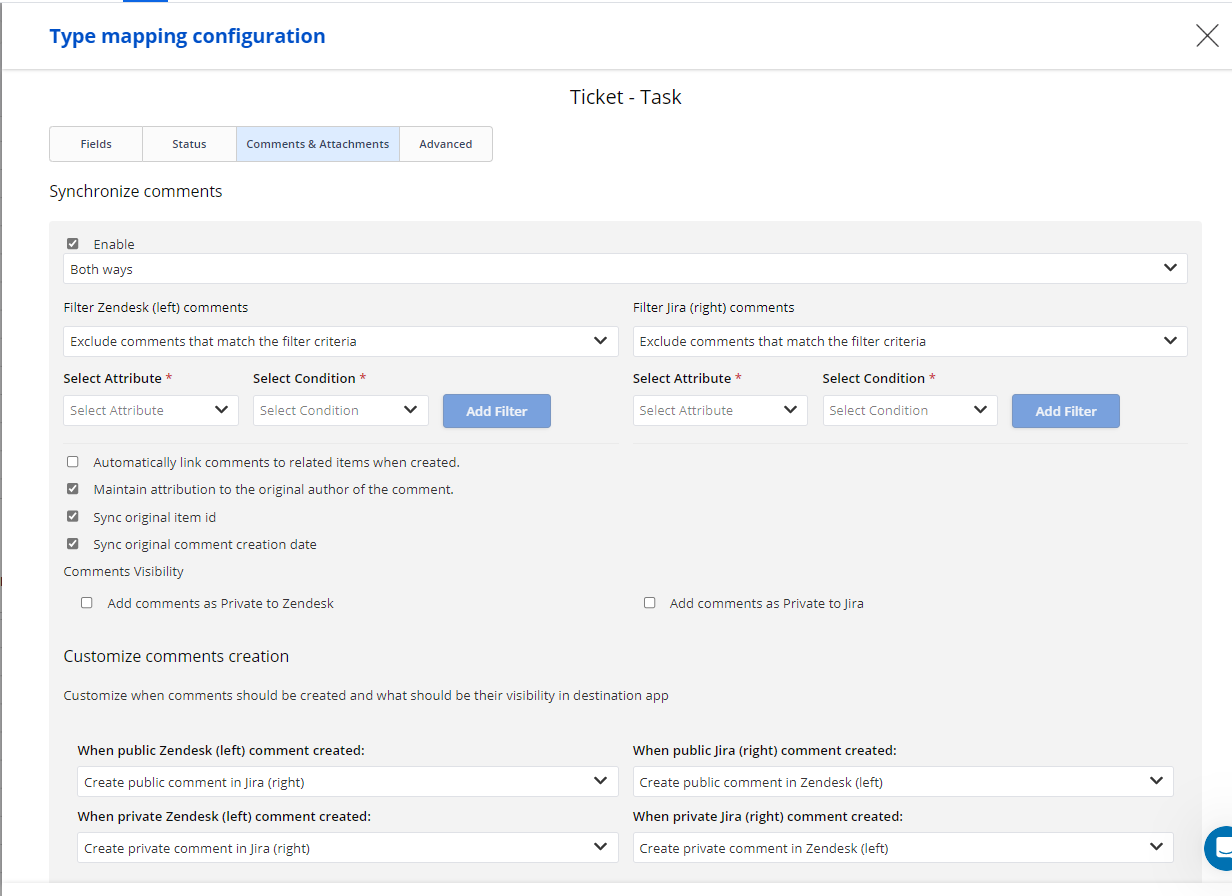Uncheck Maintain attribution to original author

pos(73,489)
